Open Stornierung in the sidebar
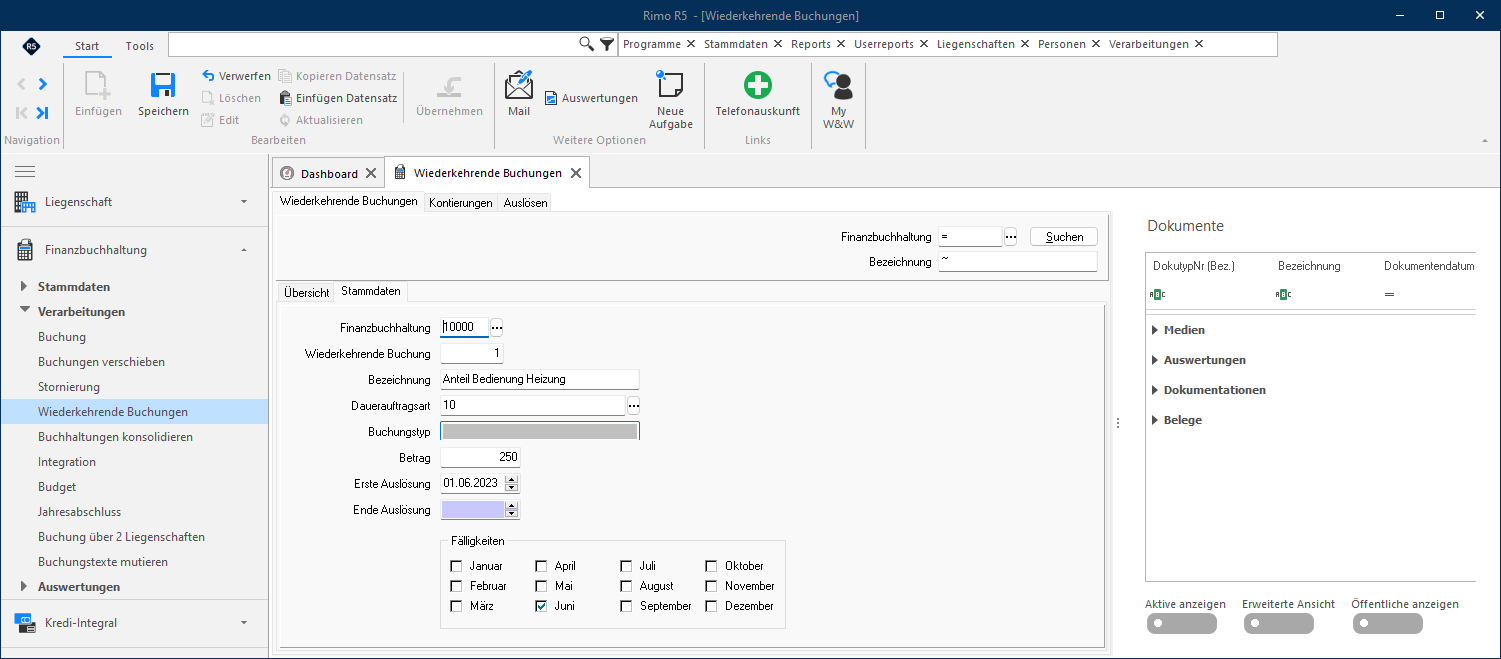Viewport: 1501px width, 659px height. pyautogui.click(x=69, y=387)
